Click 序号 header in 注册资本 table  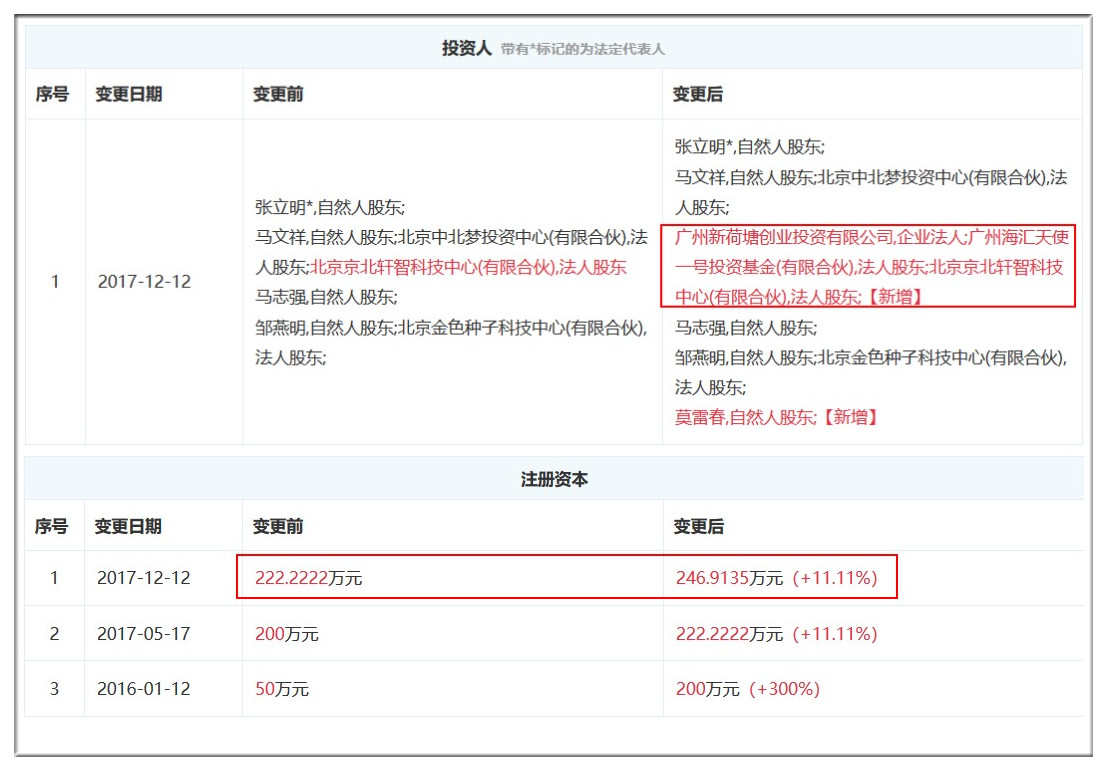pos(52,526)
